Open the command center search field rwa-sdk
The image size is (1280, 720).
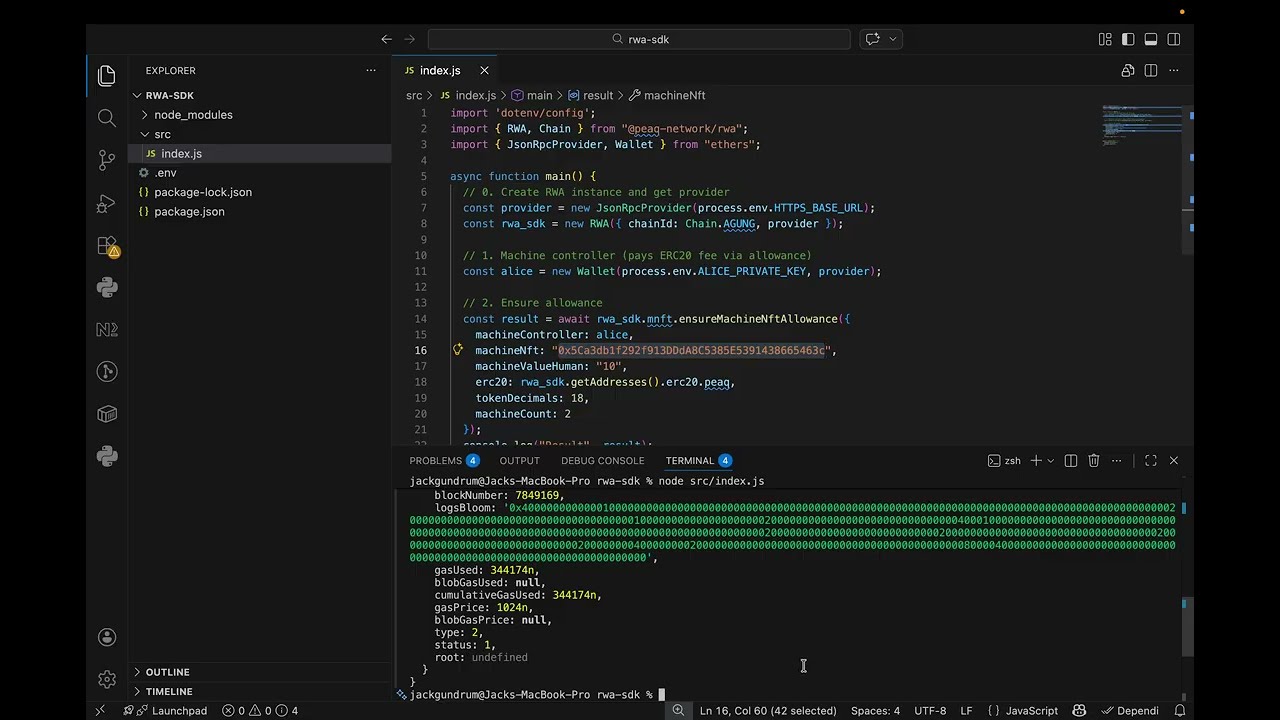(639, 39)
